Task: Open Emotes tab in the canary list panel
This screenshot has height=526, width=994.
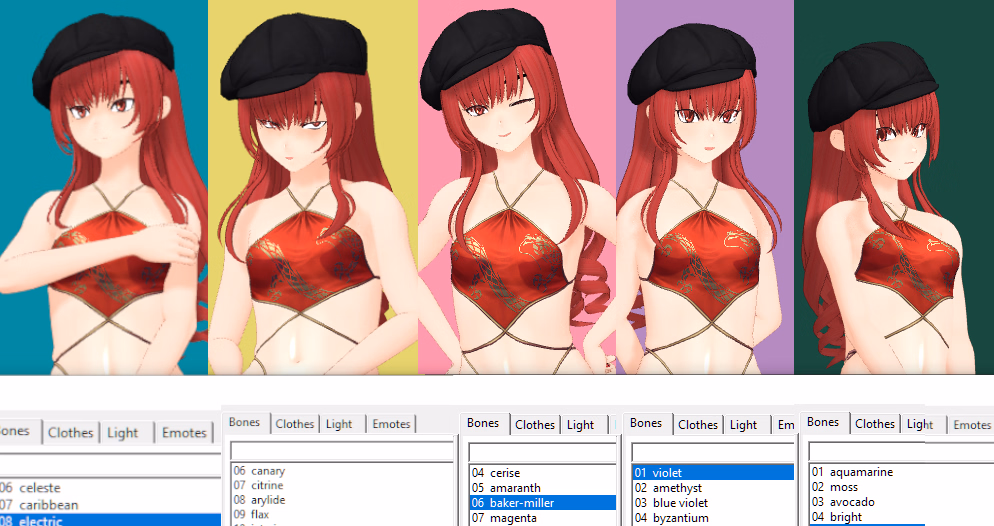Action: click(391, 424)
